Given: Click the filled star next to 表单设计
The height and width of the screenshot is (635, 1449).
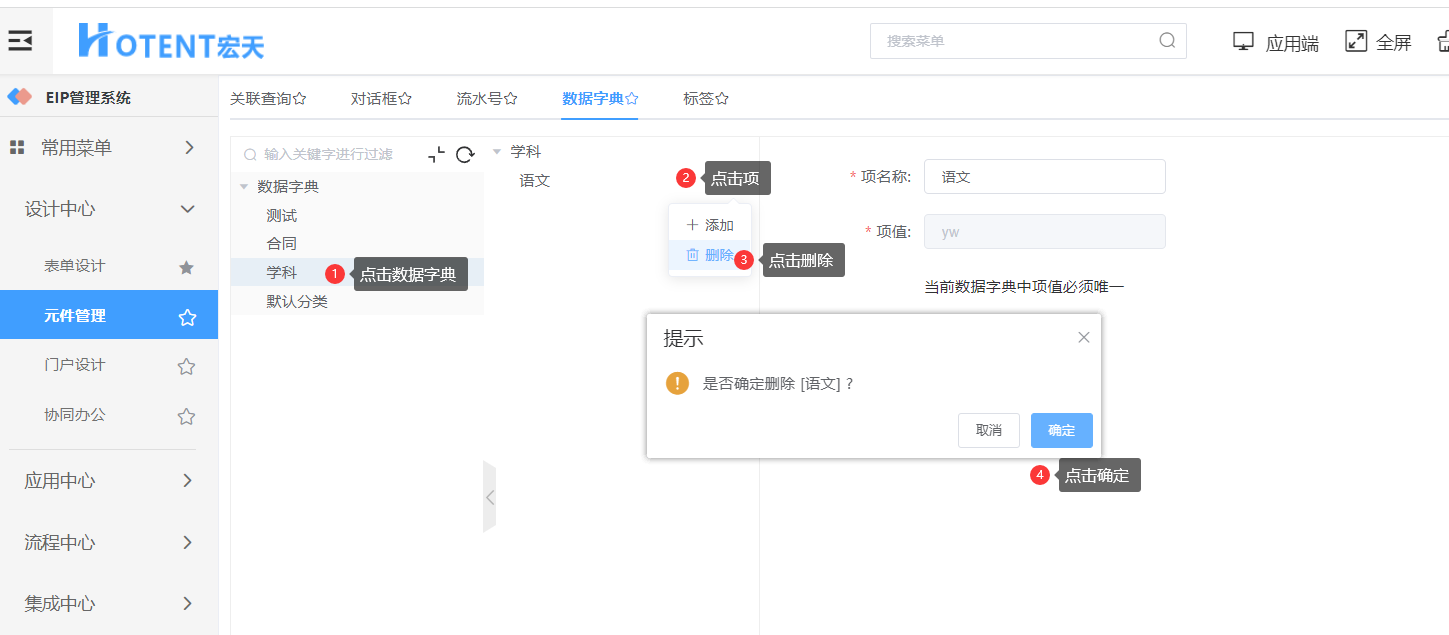Looking at the screenshot, I should (x=186, y=267).
